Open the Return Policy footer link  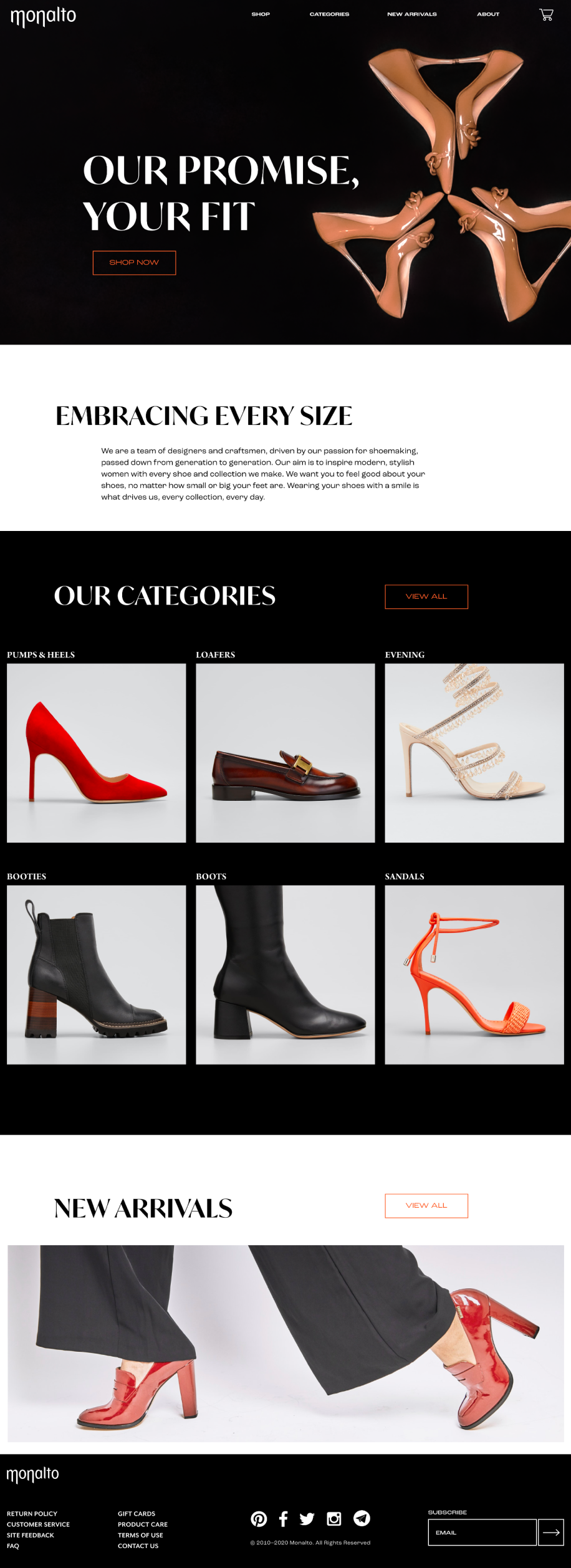32,1514
